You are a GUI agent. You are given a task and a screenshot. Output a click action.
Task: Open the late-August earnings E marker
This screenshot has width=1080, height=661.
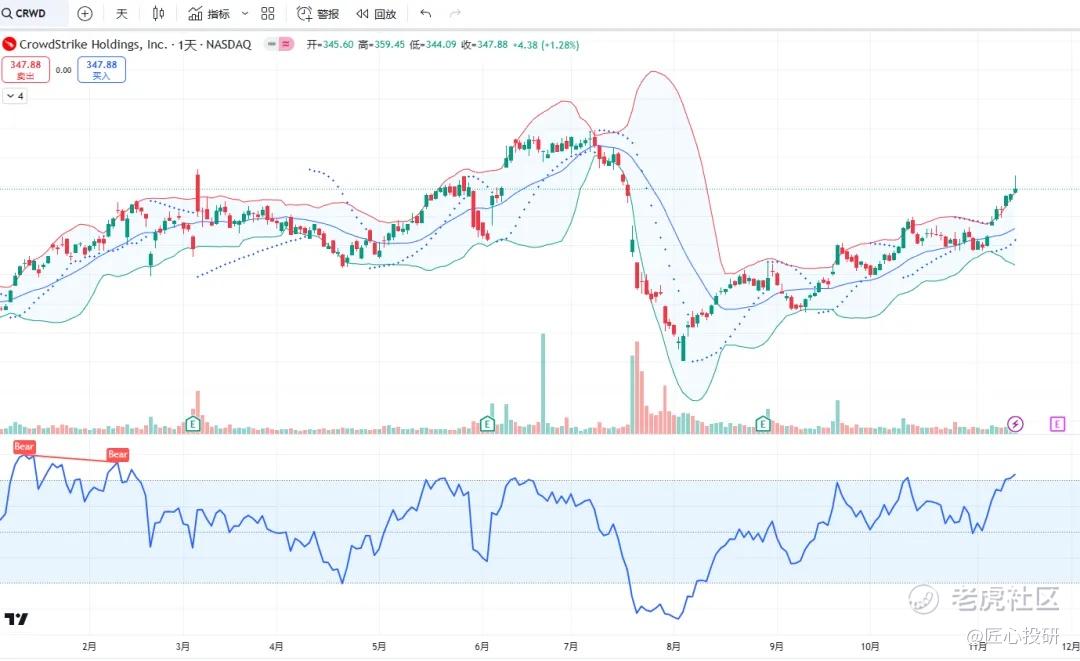(762, 423)
